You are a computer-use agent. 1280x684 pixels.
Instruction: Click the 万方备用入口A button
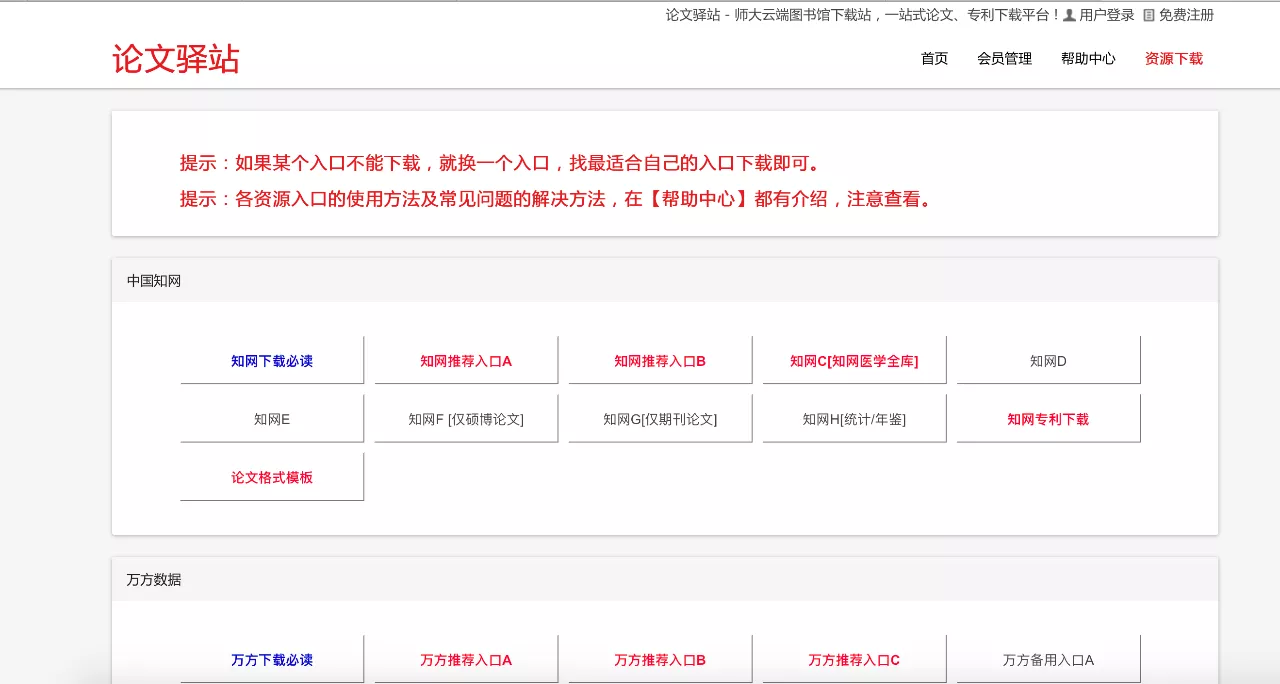[1048, 659]
